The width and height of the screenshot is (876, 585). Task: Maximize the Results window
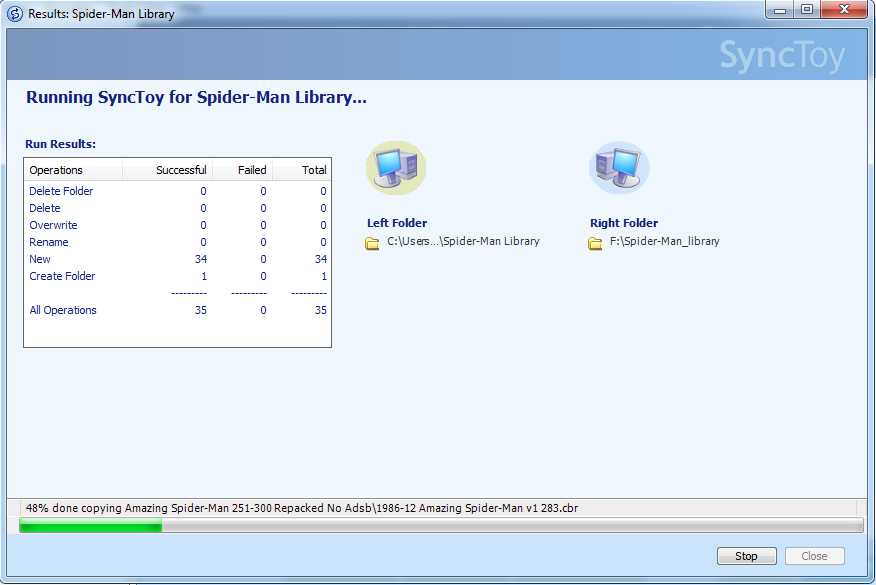click(x=807, y=9)
